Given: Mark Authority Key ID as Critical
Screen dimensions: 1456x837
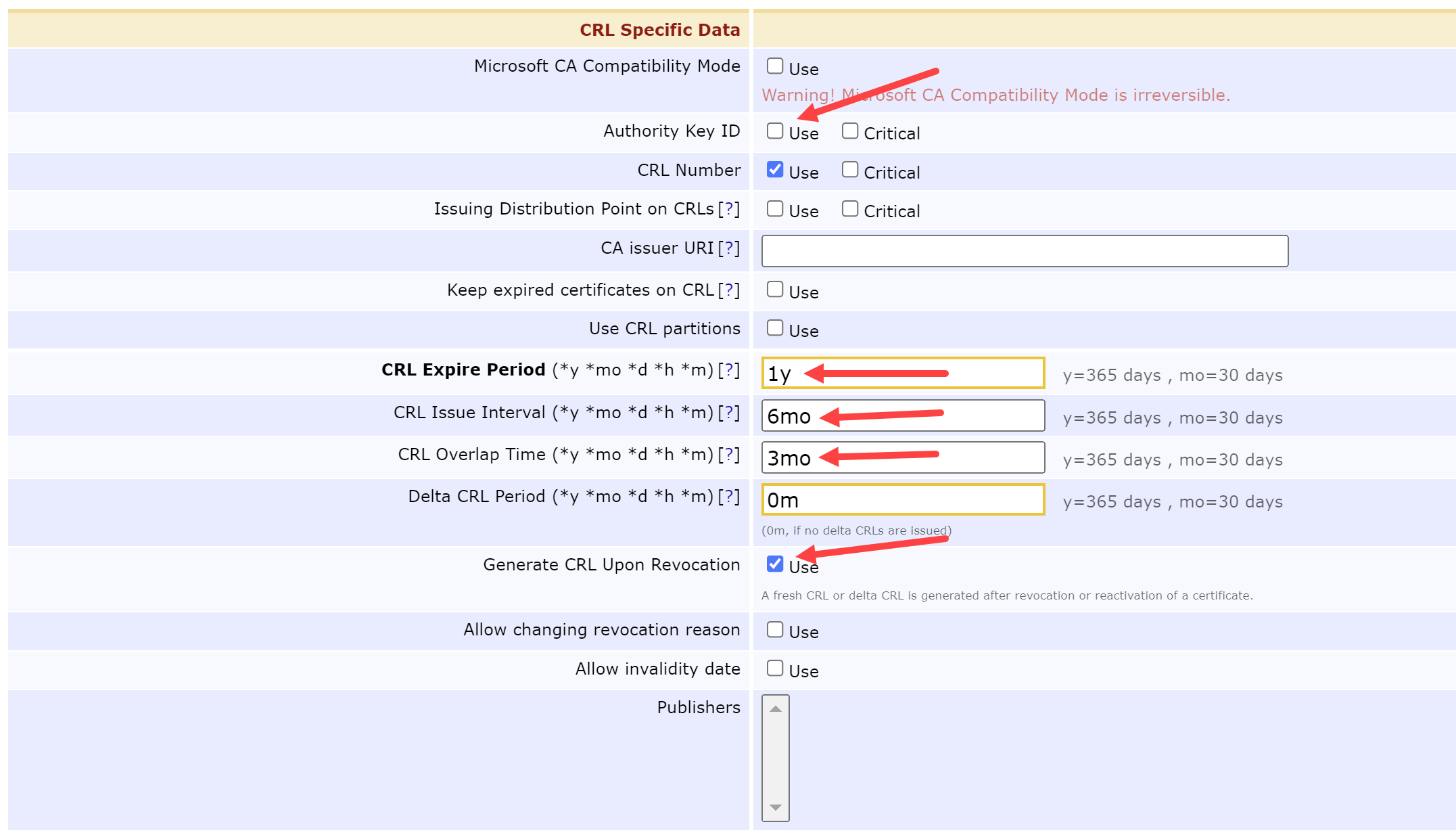Looking at the screenshot, I should 850,131.
